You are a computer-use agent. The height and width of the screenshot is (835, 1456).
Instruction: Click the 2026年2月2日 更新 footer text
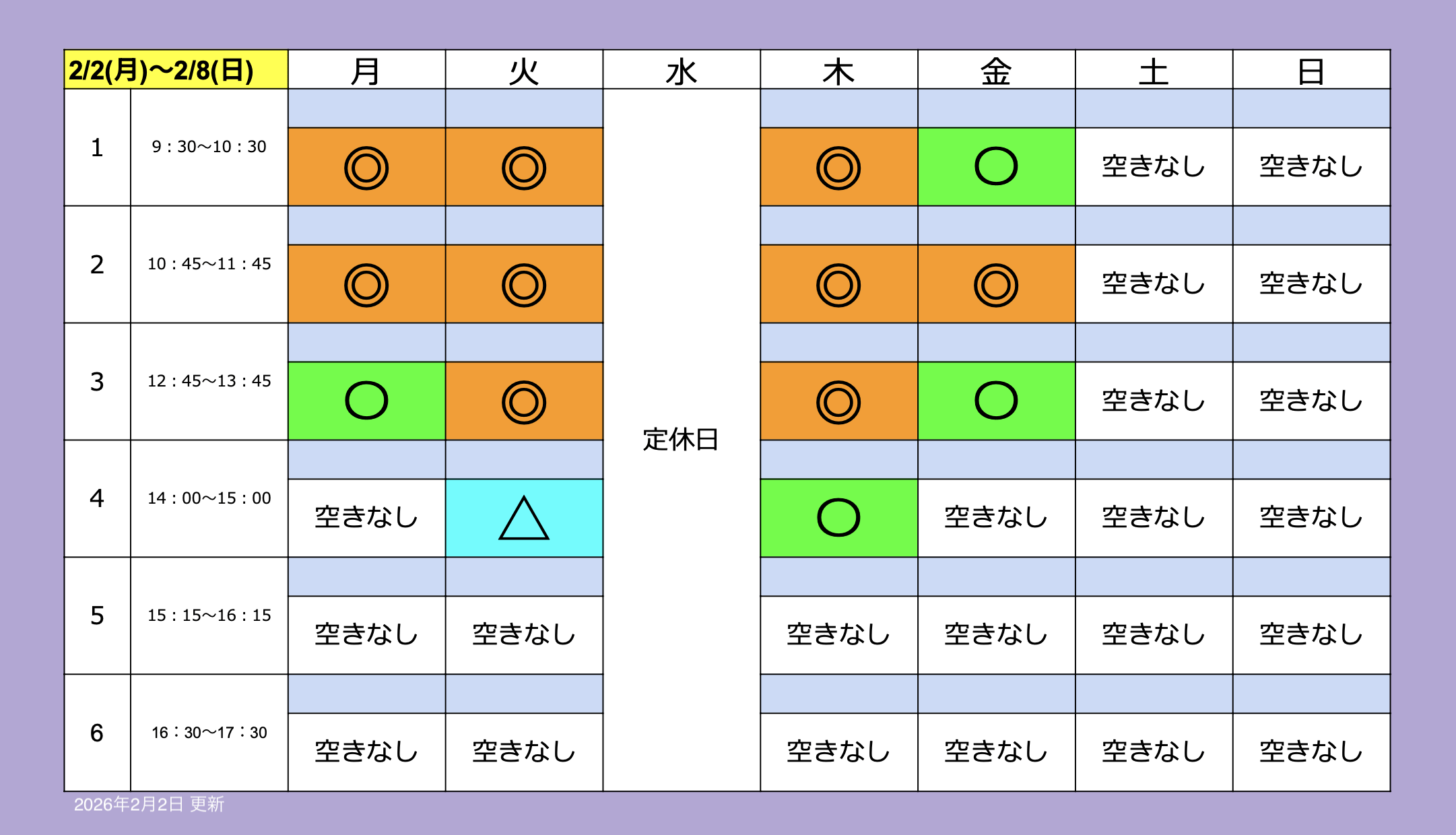coord(149,804)
